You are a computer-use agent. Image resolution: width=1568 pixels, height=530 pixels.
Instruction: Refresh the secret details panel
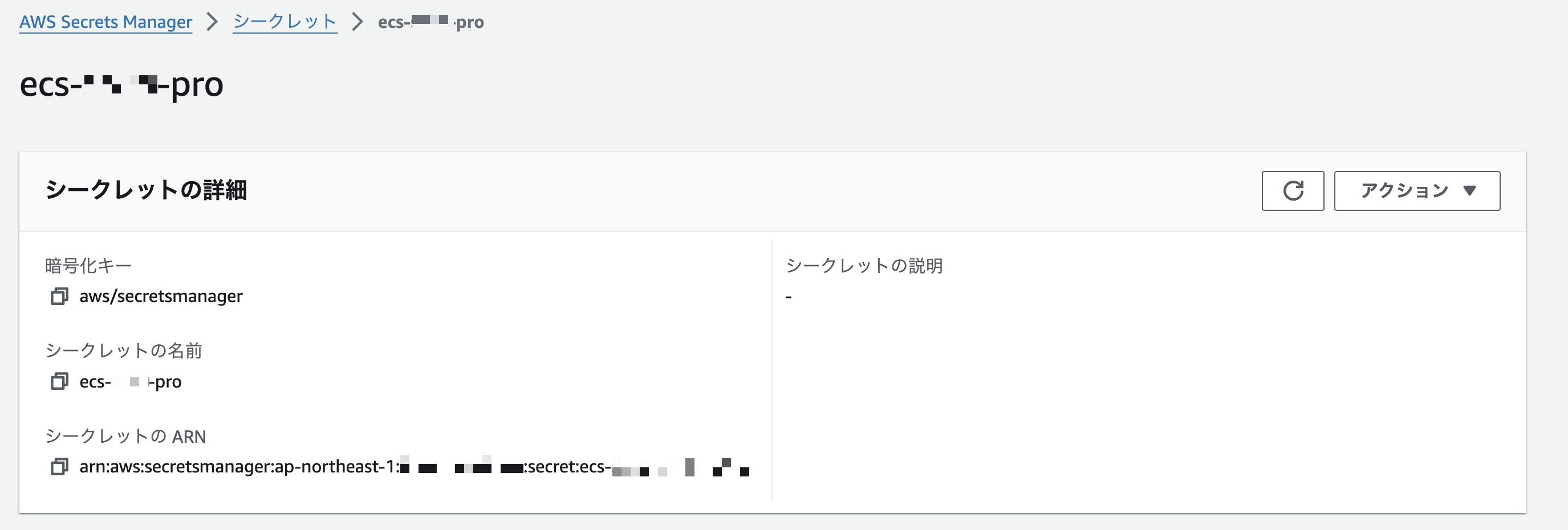click(1293, 191)
